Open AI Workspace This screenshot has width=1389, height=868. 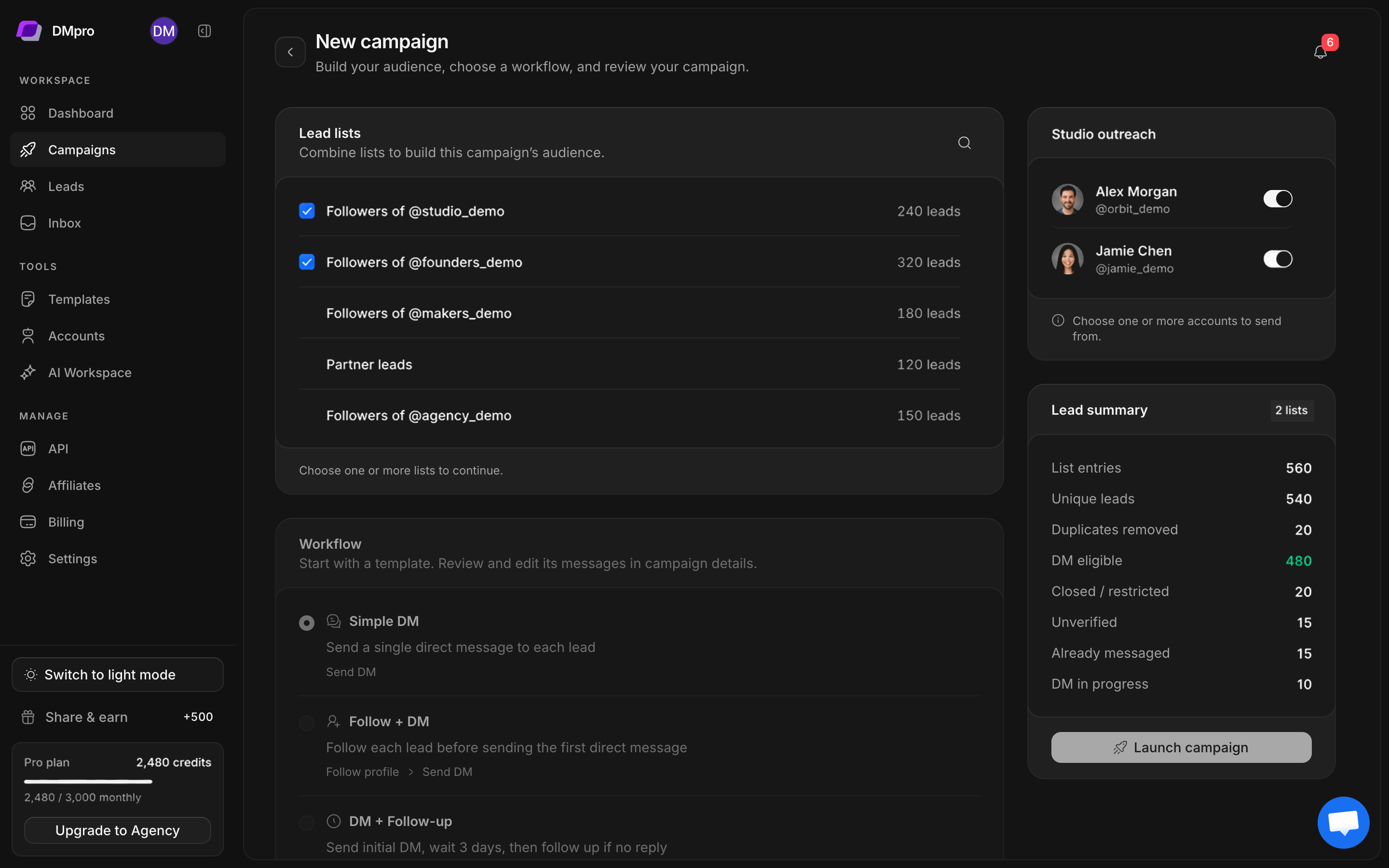coord(118,373)
